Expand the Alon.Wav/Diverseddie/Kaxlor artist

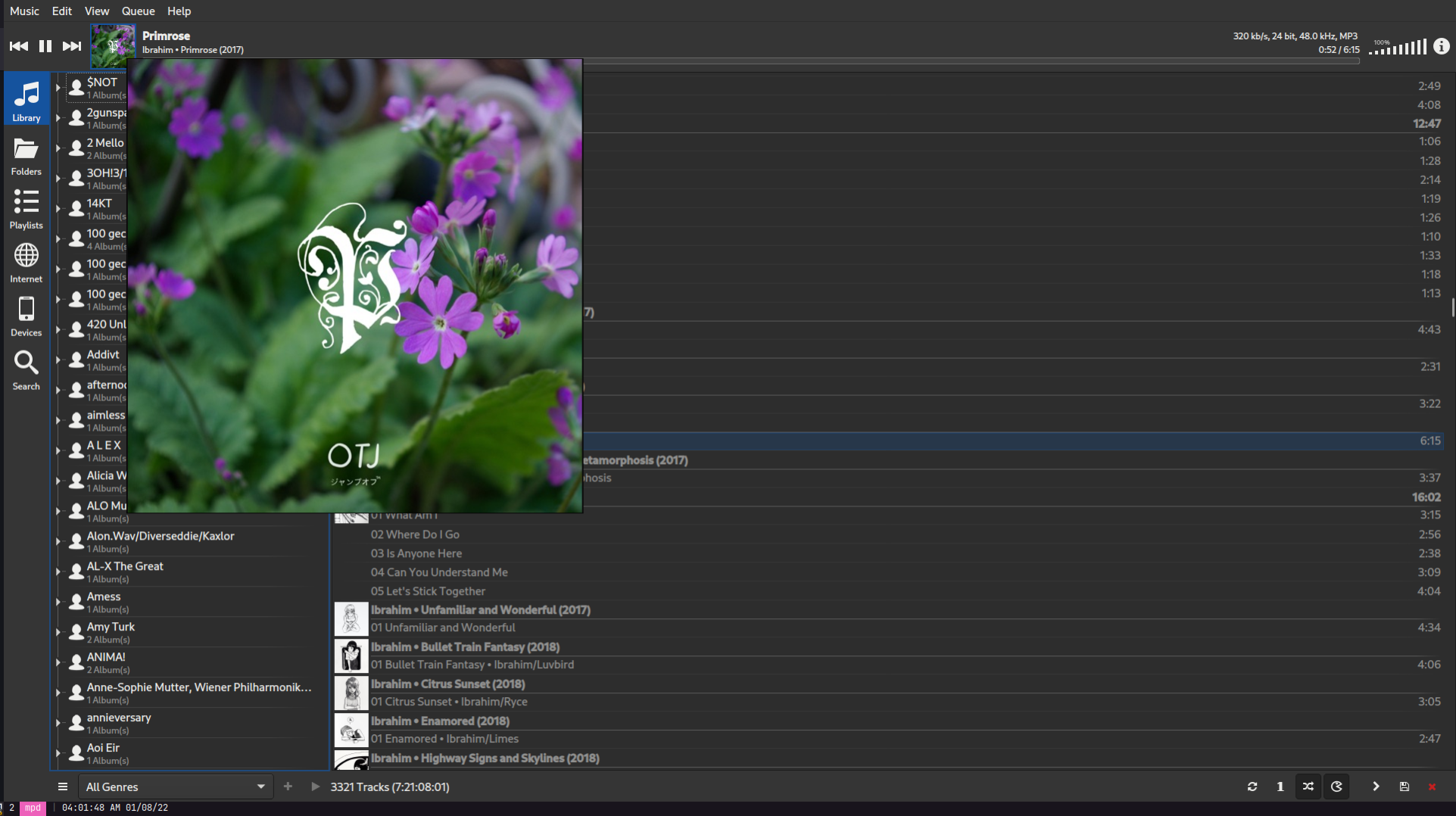[58, 542]
